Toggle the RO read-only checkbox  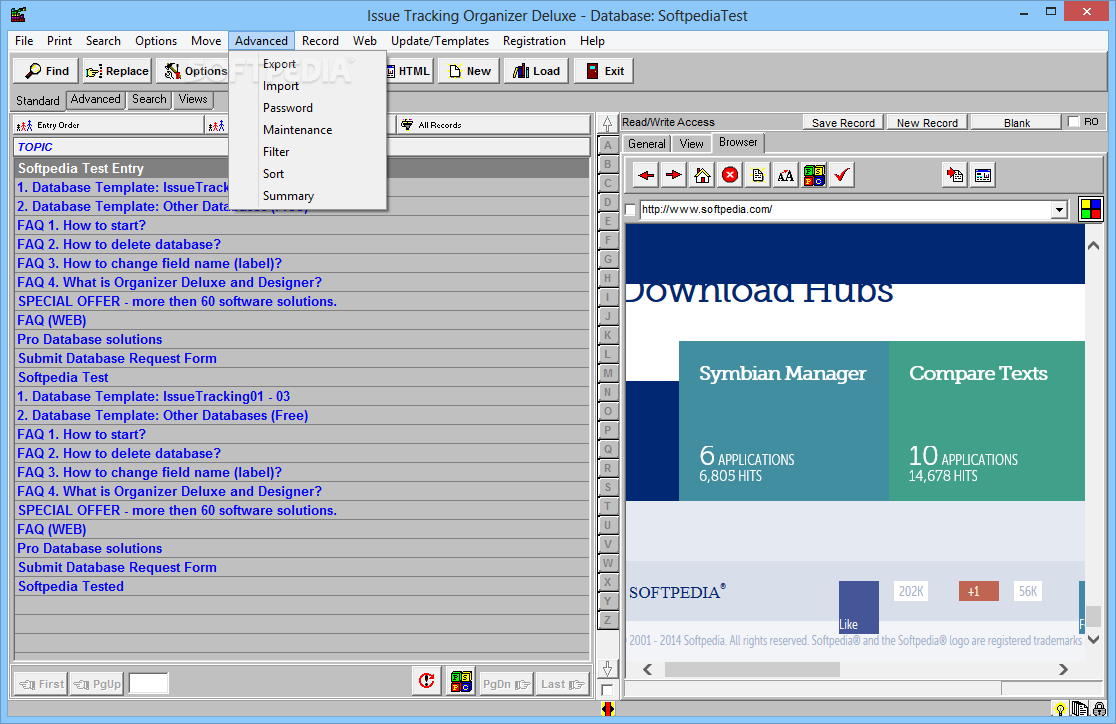(1074, 122)
